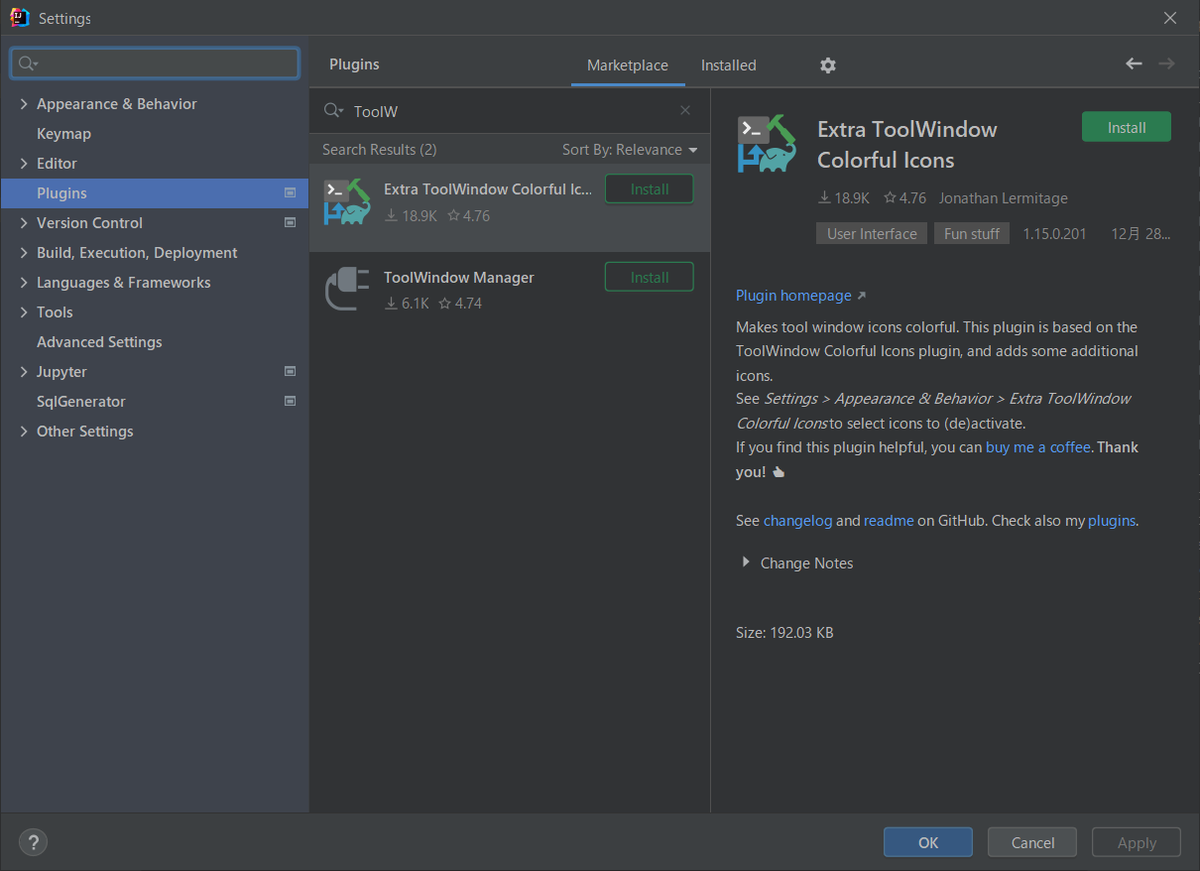The image size is (1200, 871).
Task: Switch to the Marketplace tab
Action: (x=627, y=65)
